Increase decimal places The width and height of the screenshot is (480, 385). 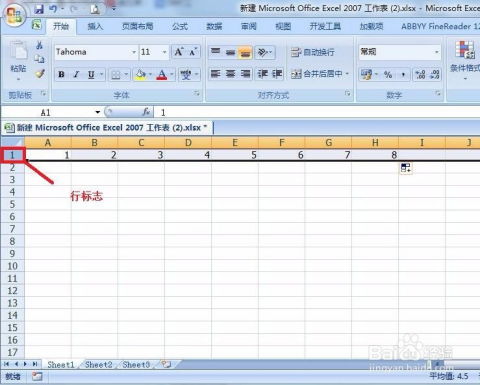(x=420, y=75)
